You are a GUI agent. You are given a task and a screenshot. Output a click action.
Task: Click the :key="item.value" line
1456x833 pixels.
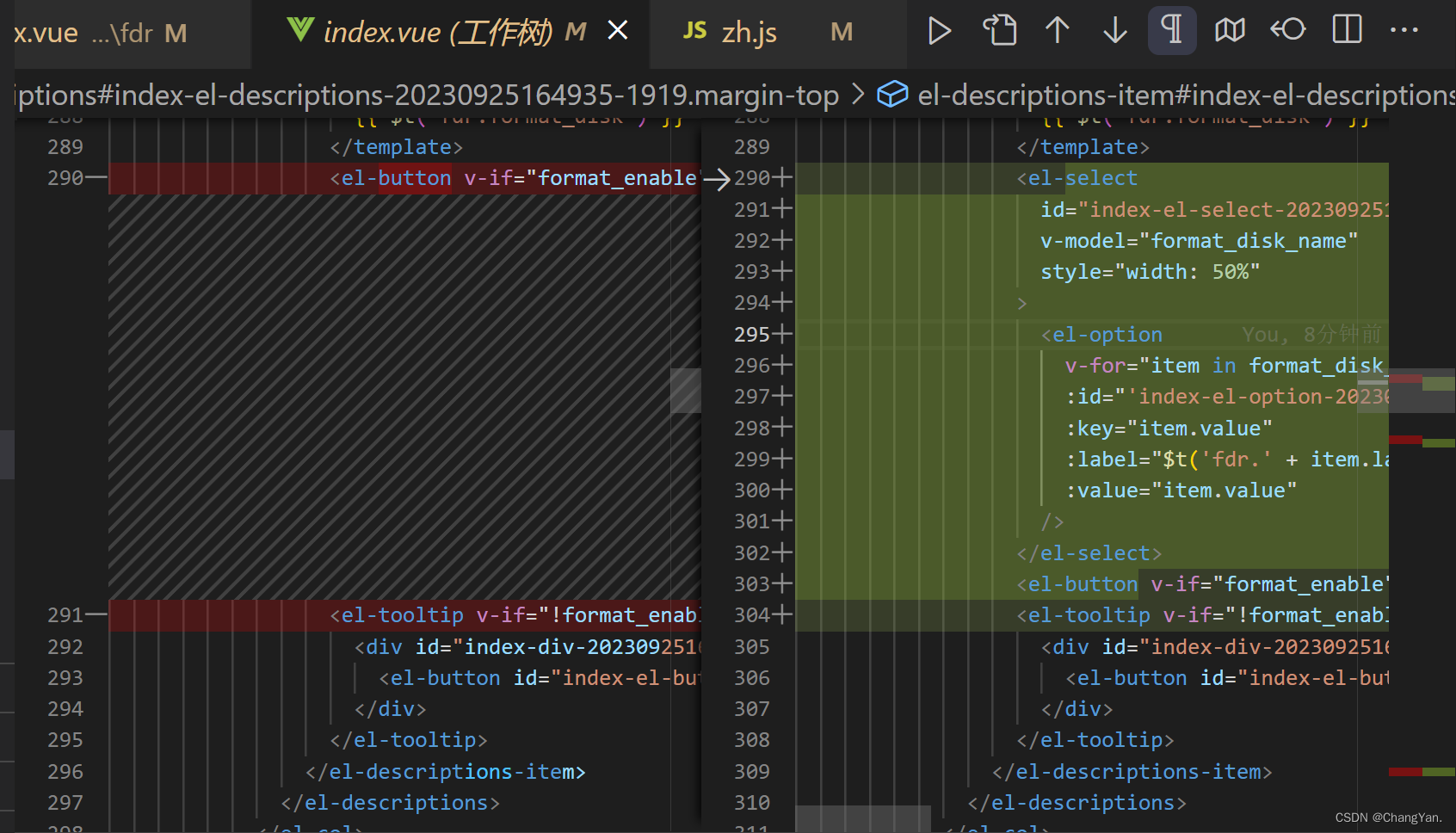tap(1169, 429)
